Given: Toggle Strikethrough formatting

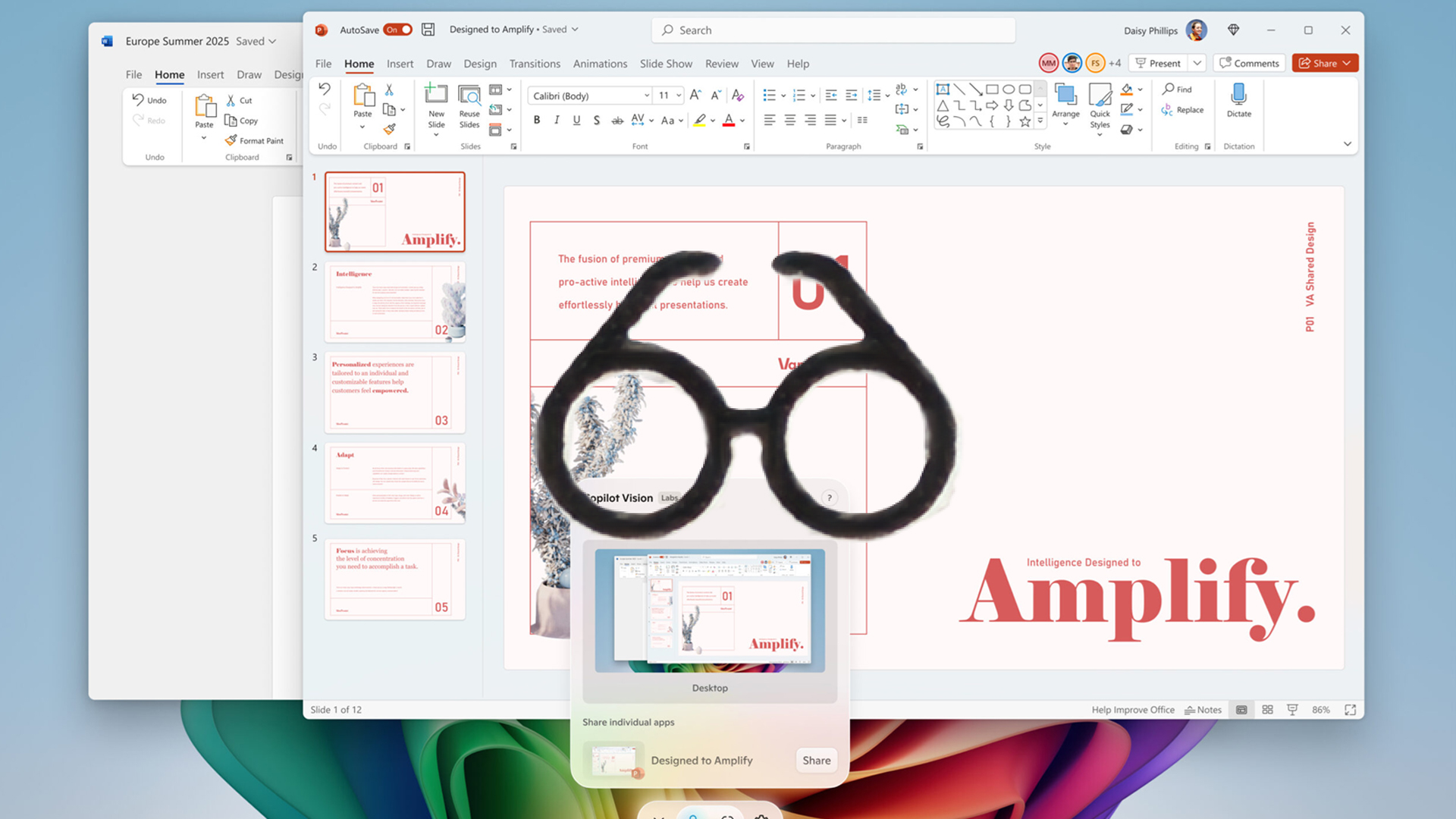Looking at the screenshot, I should pyautogui.click(x=617, y=120).
